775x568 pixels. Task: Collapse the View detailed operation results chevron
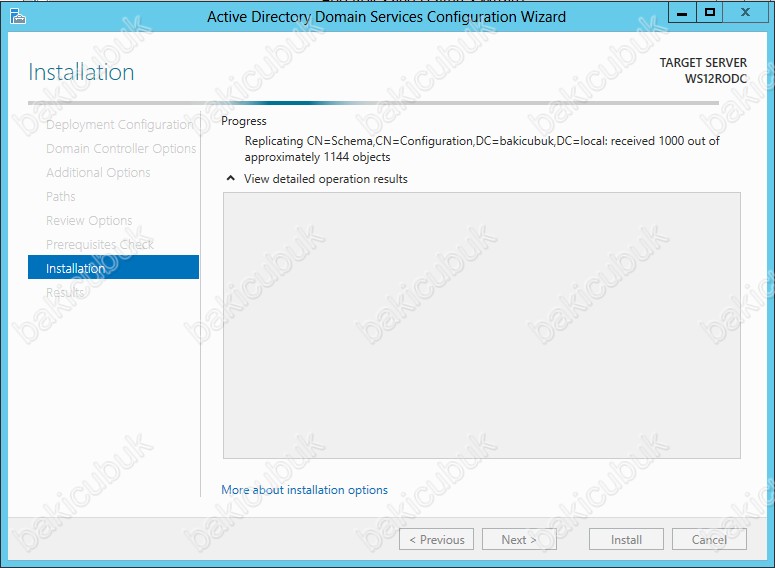[230, 178]
